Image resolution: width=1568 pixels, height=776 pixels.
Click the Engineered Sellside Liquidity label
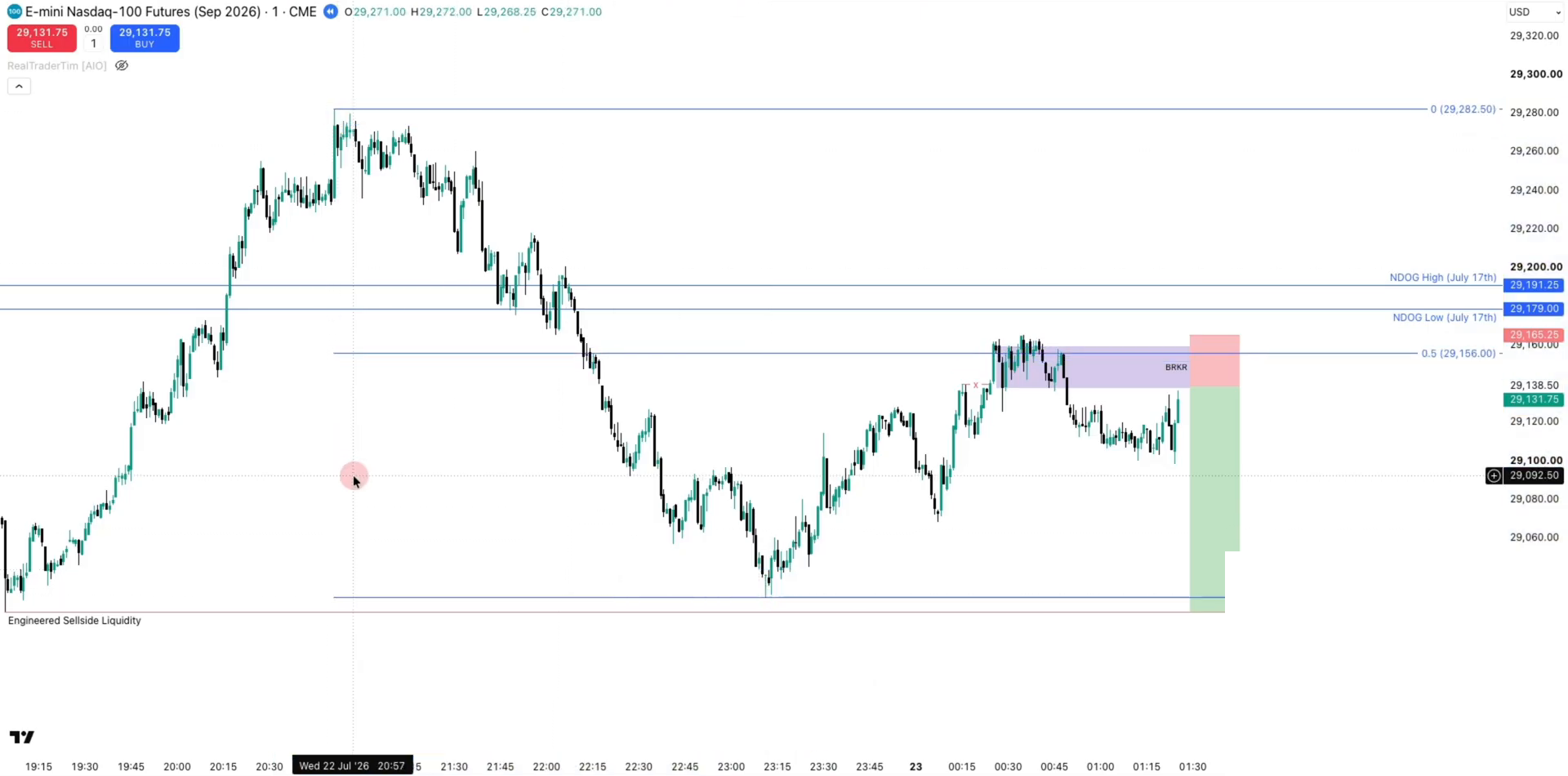[x=74, y=621]
